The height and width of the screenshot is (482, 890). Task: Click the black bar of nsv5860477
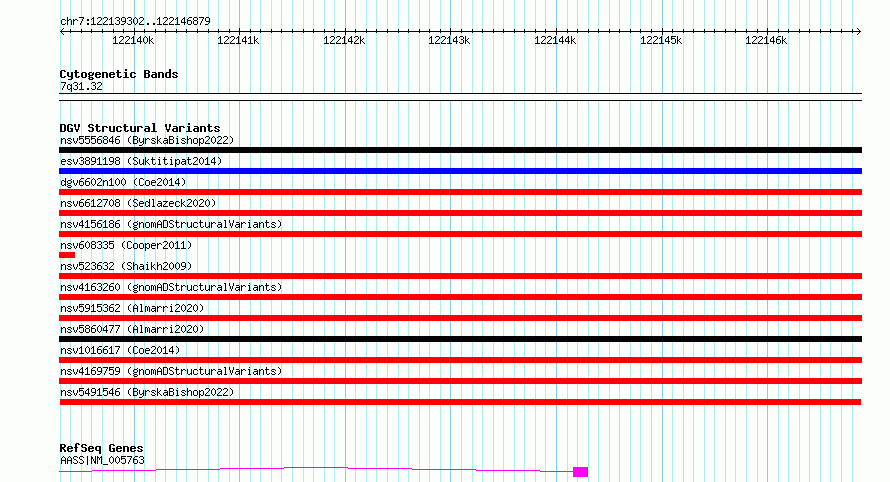[x=460, y=339]
